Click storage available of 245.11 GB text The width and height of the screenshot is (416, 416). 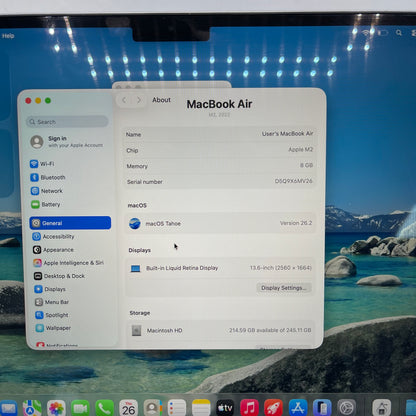pyautogui.click(x=270, y=330)
